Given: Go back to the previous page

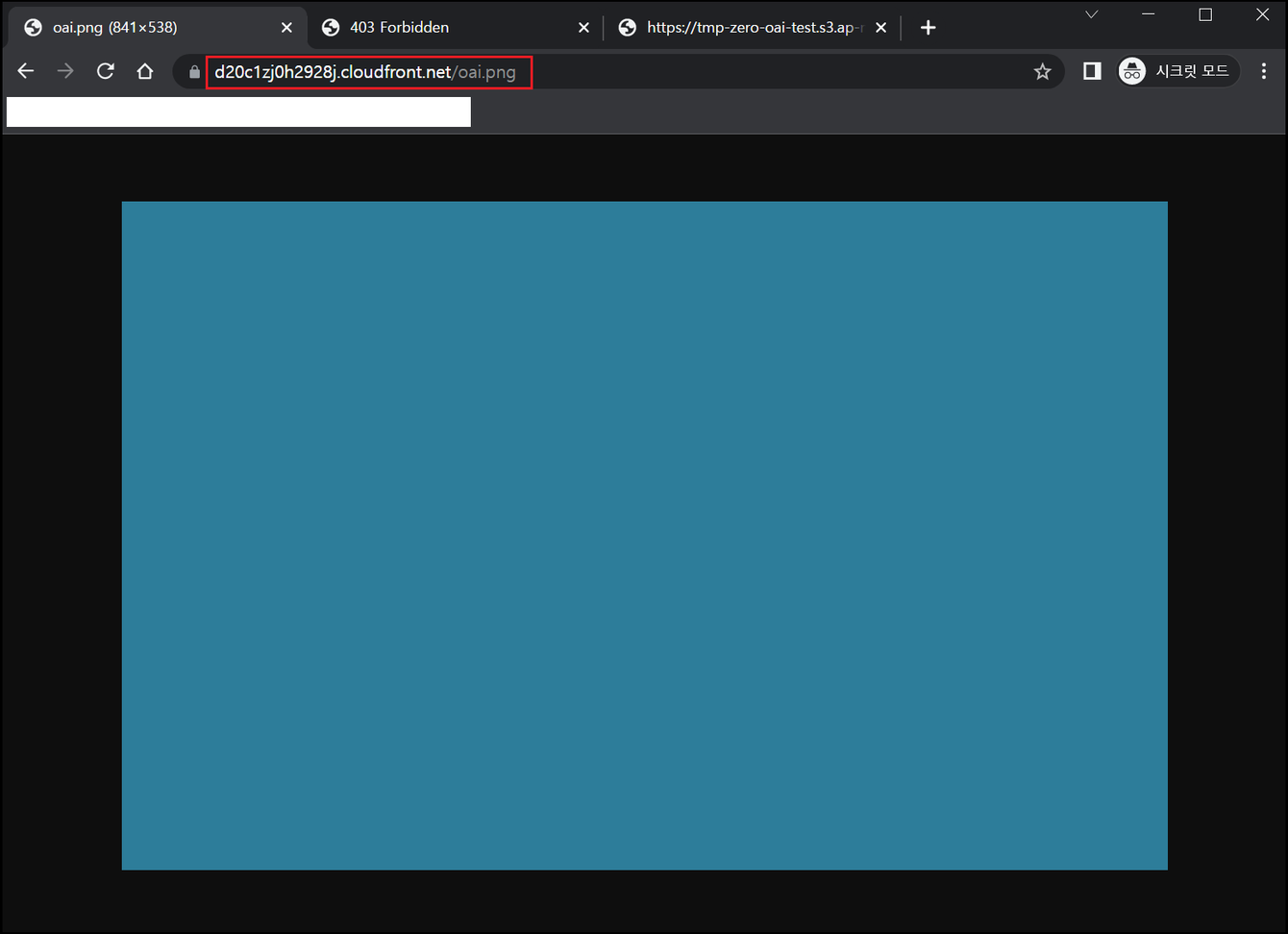Looking at the screenshot, I should pos(26,71).
